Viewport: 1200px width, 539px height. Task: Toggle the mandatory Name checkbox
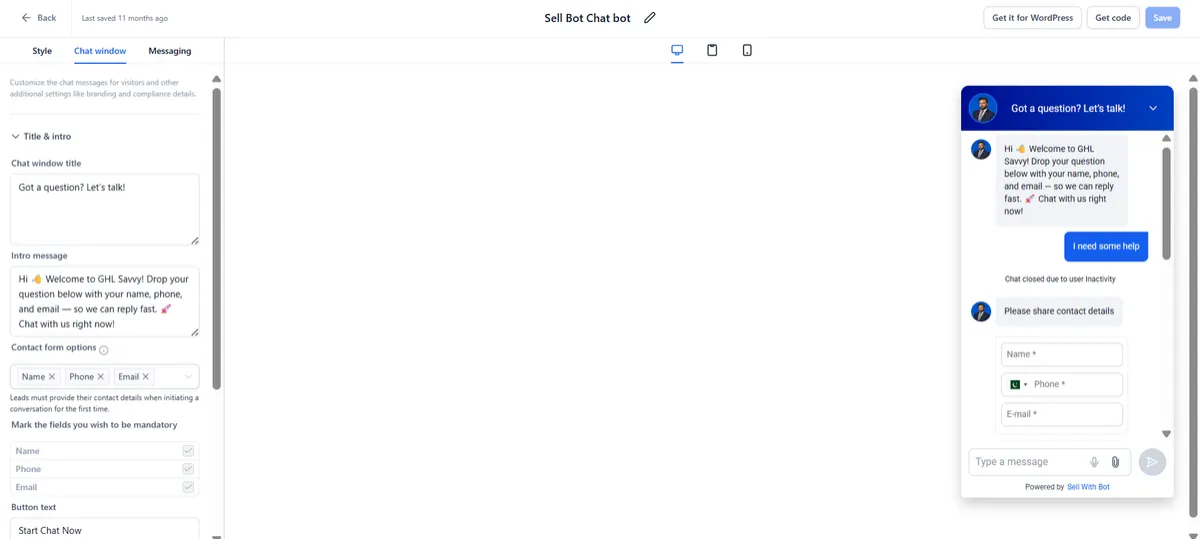pyautogui.click(x=188, y=451)
